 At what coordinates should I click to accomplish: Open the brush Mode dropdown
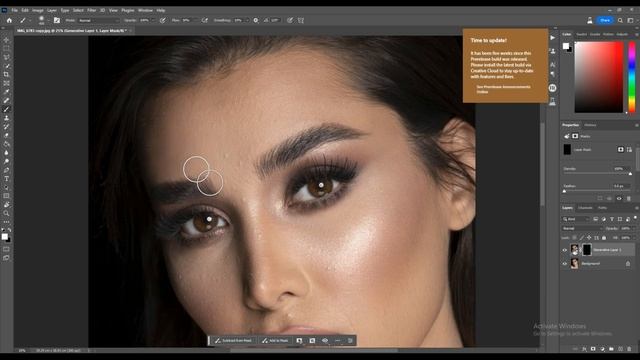(x=98, y=20)
